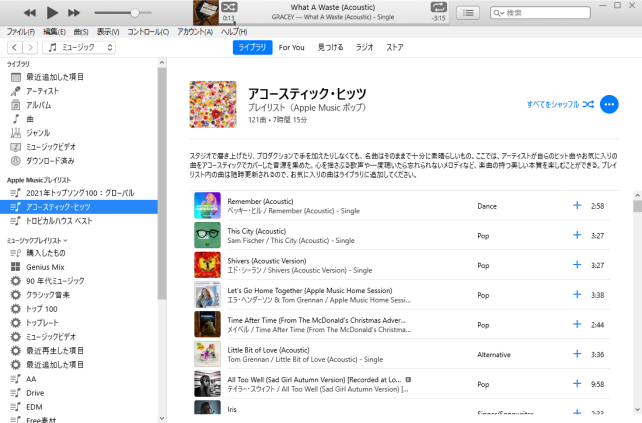The image size is (642, 423).
Task: Select the ライブラリ tab
Action: 252,48
